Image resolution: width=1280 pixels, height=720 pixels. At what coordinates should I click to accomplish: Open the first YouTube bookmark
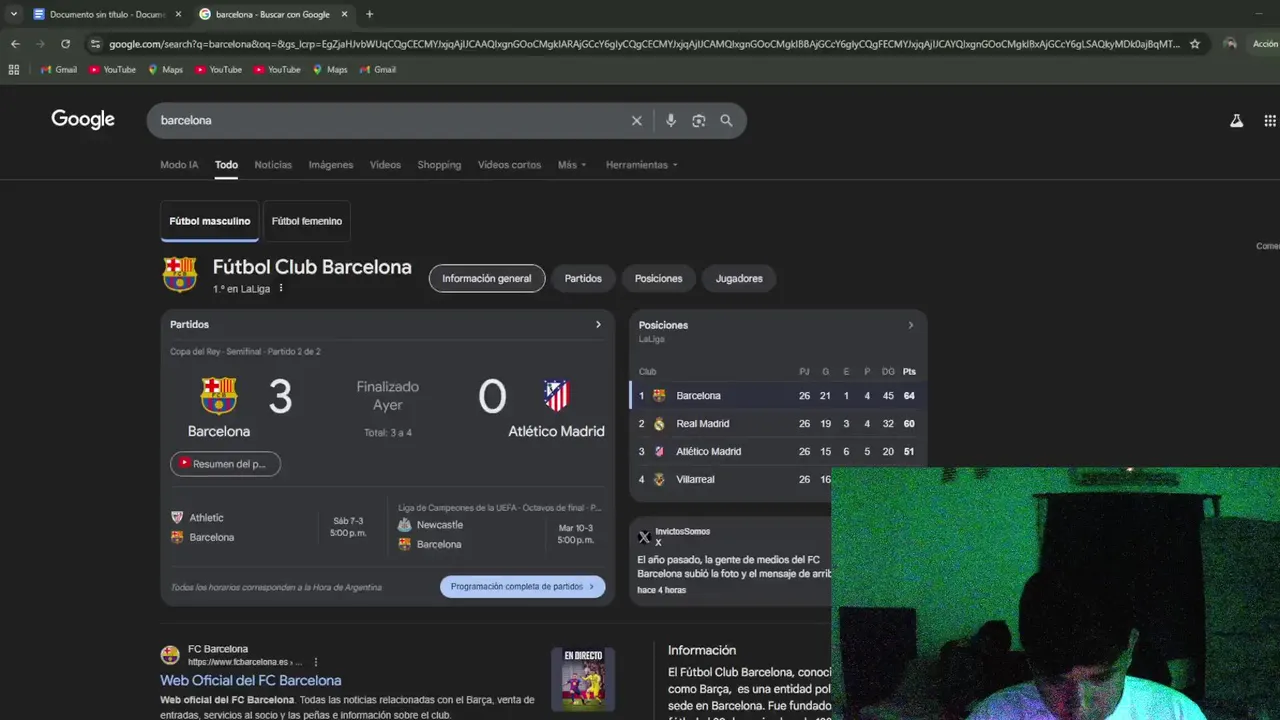(113, 70)
